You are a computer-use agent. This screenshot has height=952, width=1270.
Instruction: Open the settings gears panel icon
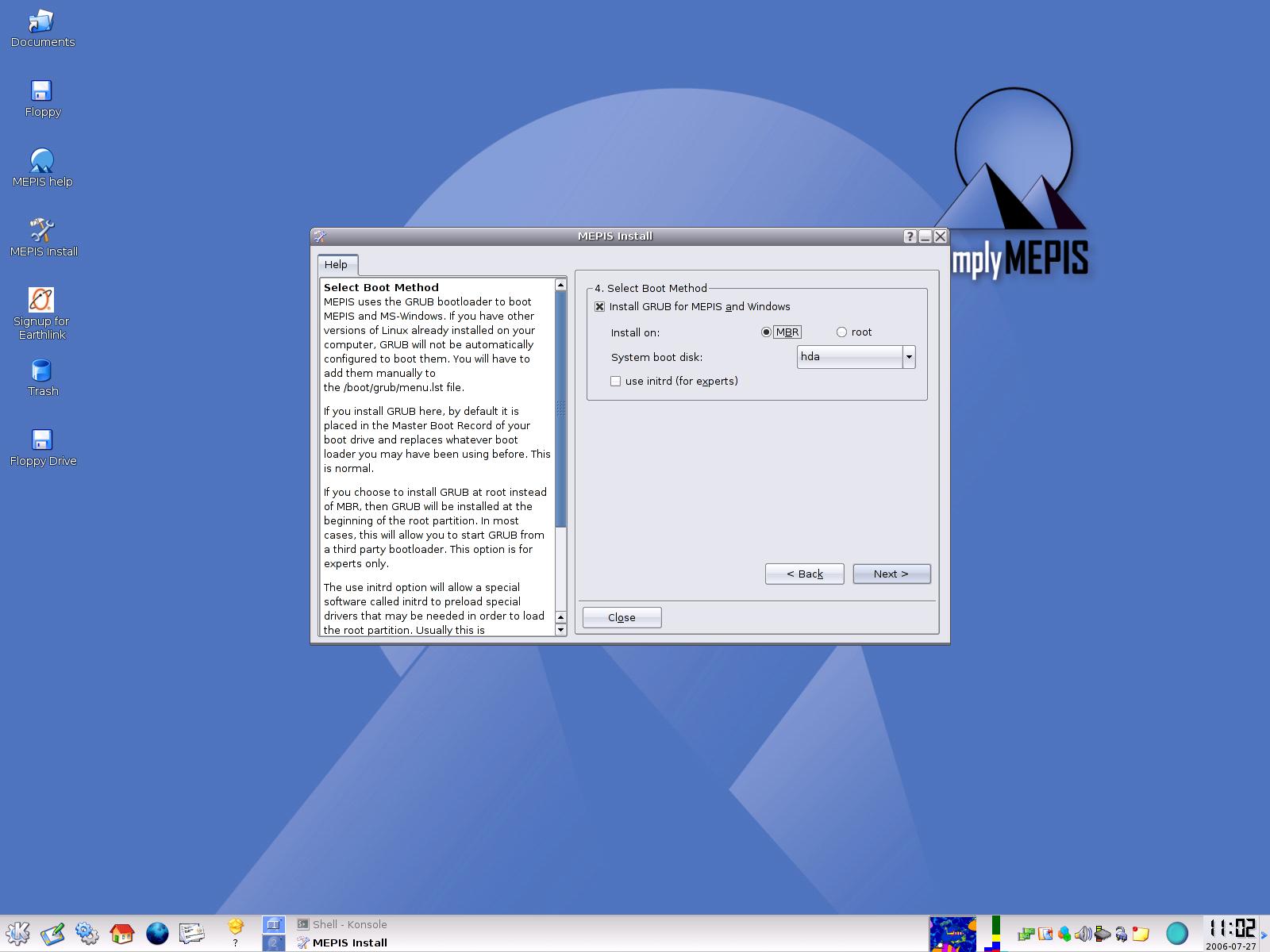point(87,933)
